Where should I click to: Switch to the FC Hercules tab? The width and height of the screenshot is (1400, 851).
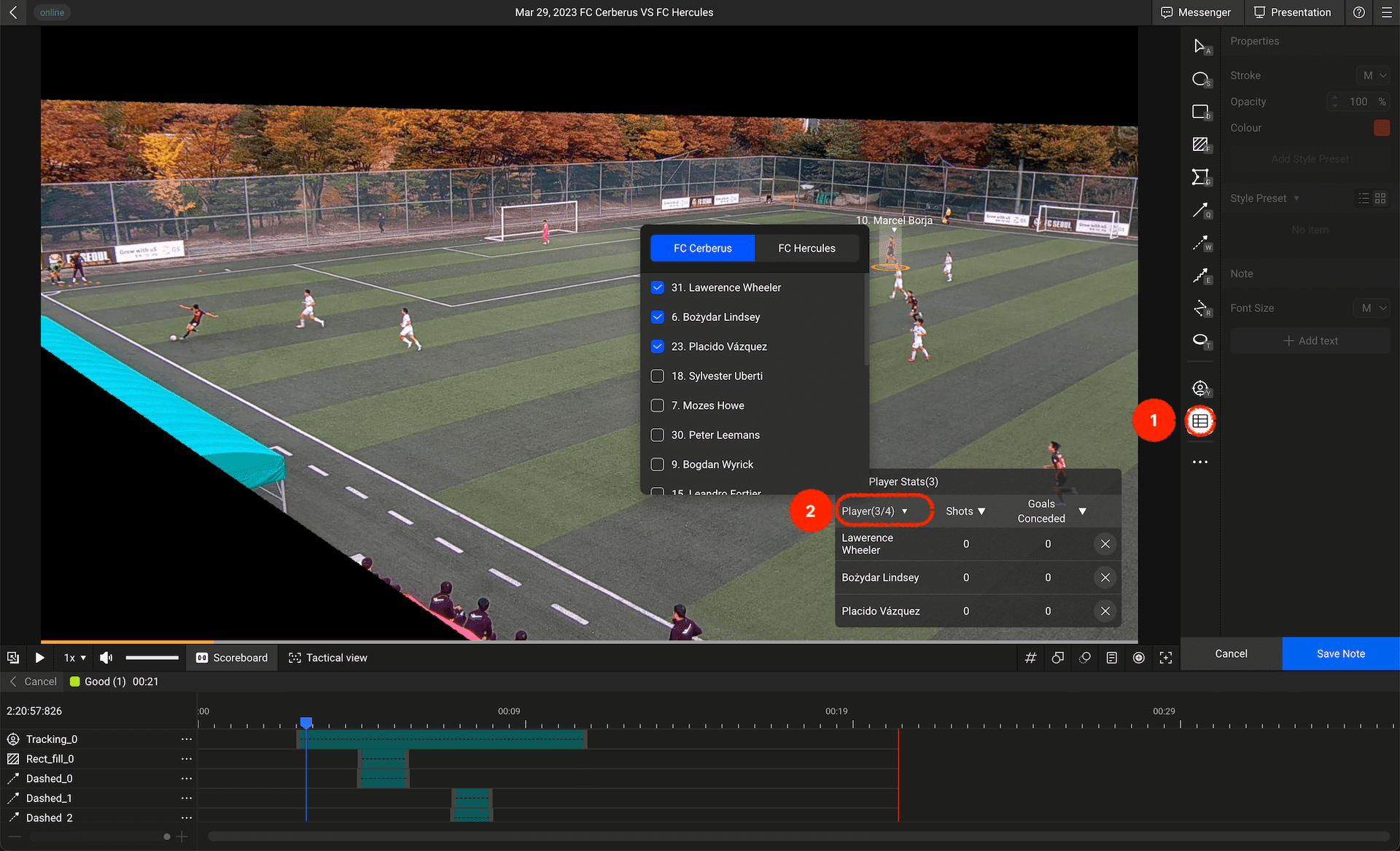click(x=806, y=248)
